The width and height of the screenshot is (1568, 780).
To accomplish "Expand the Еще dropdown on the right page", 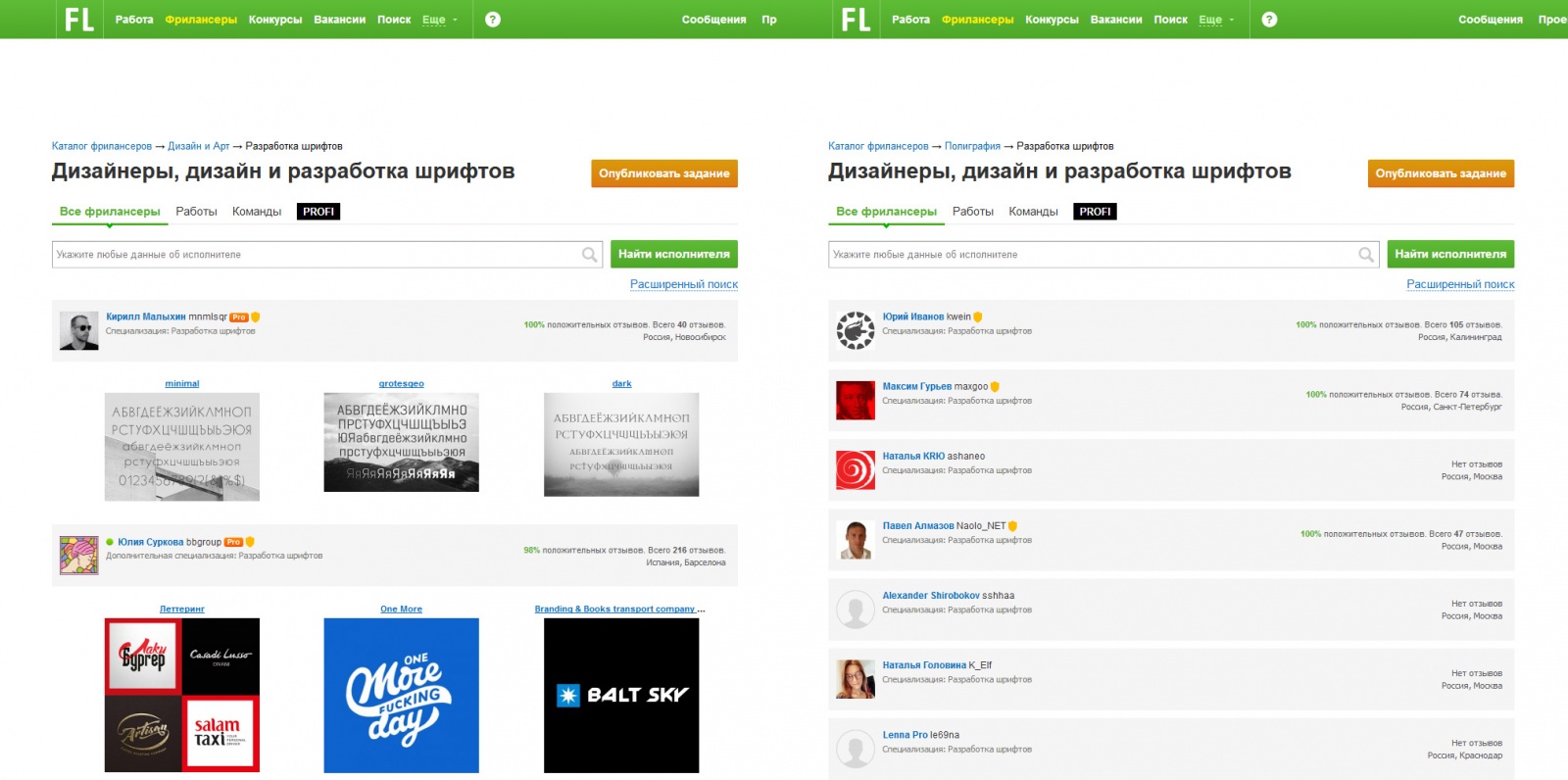I will [x=1215, y=20].
